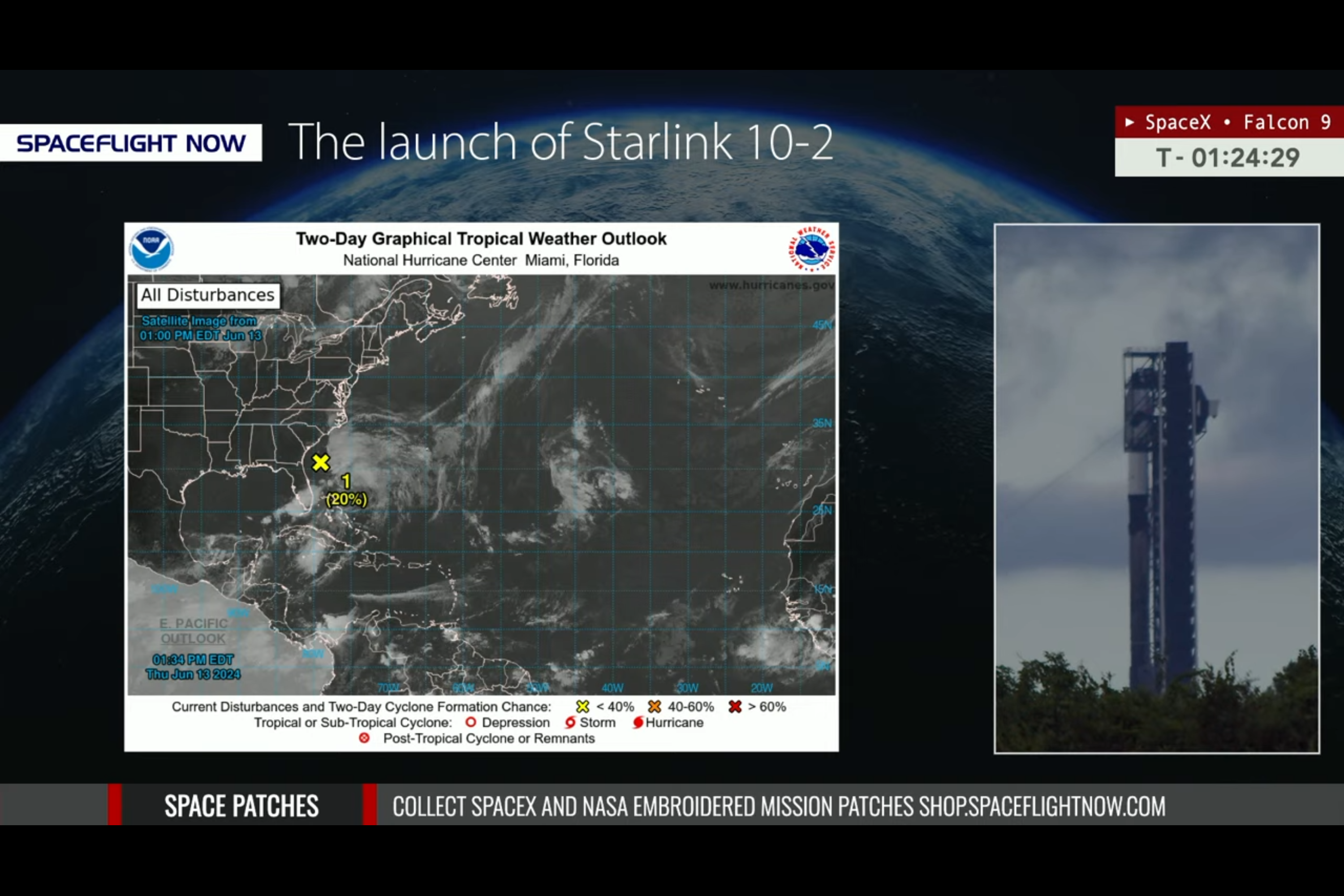The width and height of the screenshot is (1344, 896).
Task: Click the 35N latitude label on map
Action: pos(823,423)
